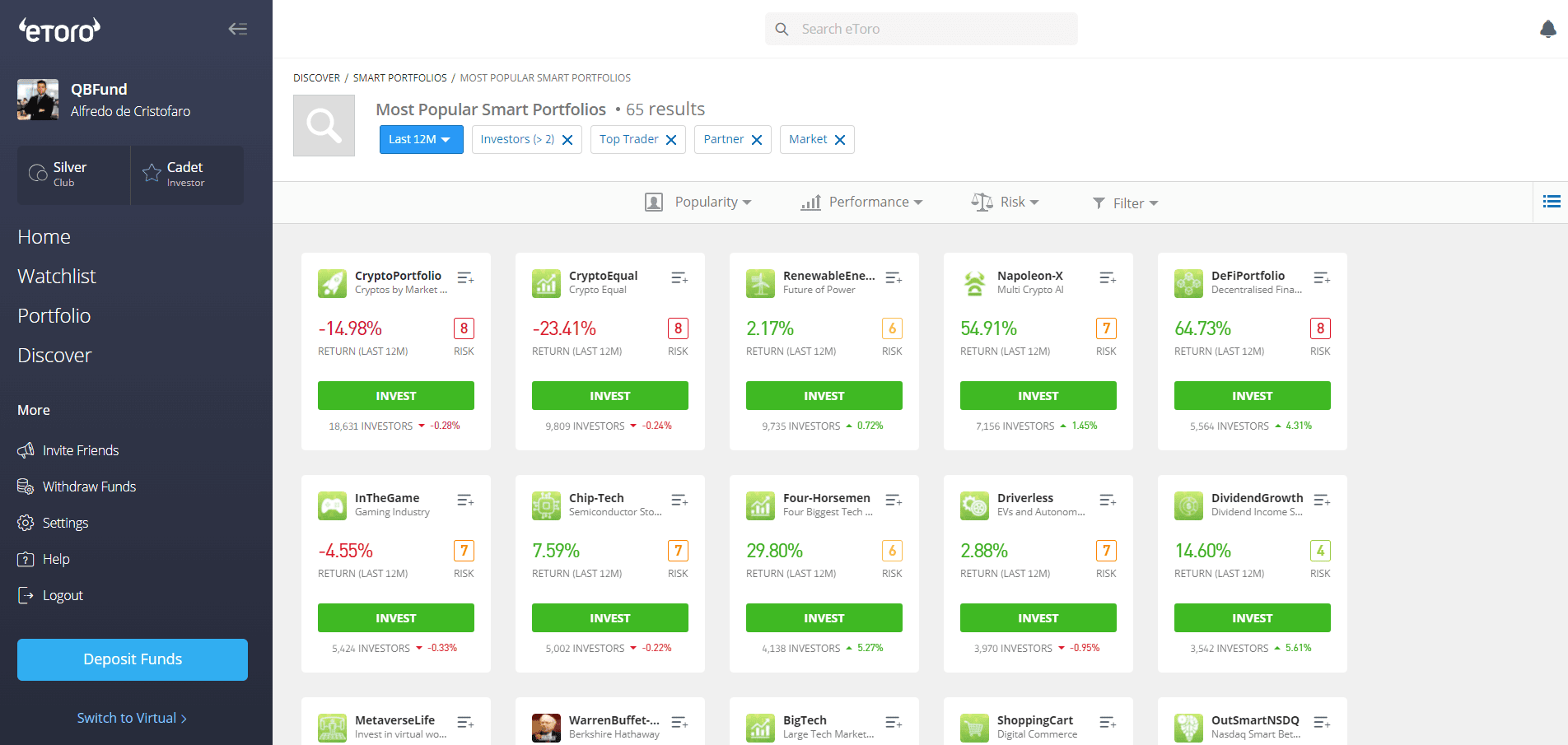Open ShoppingCart portfolio card

pyautogui.click(x=1038, y=721)
